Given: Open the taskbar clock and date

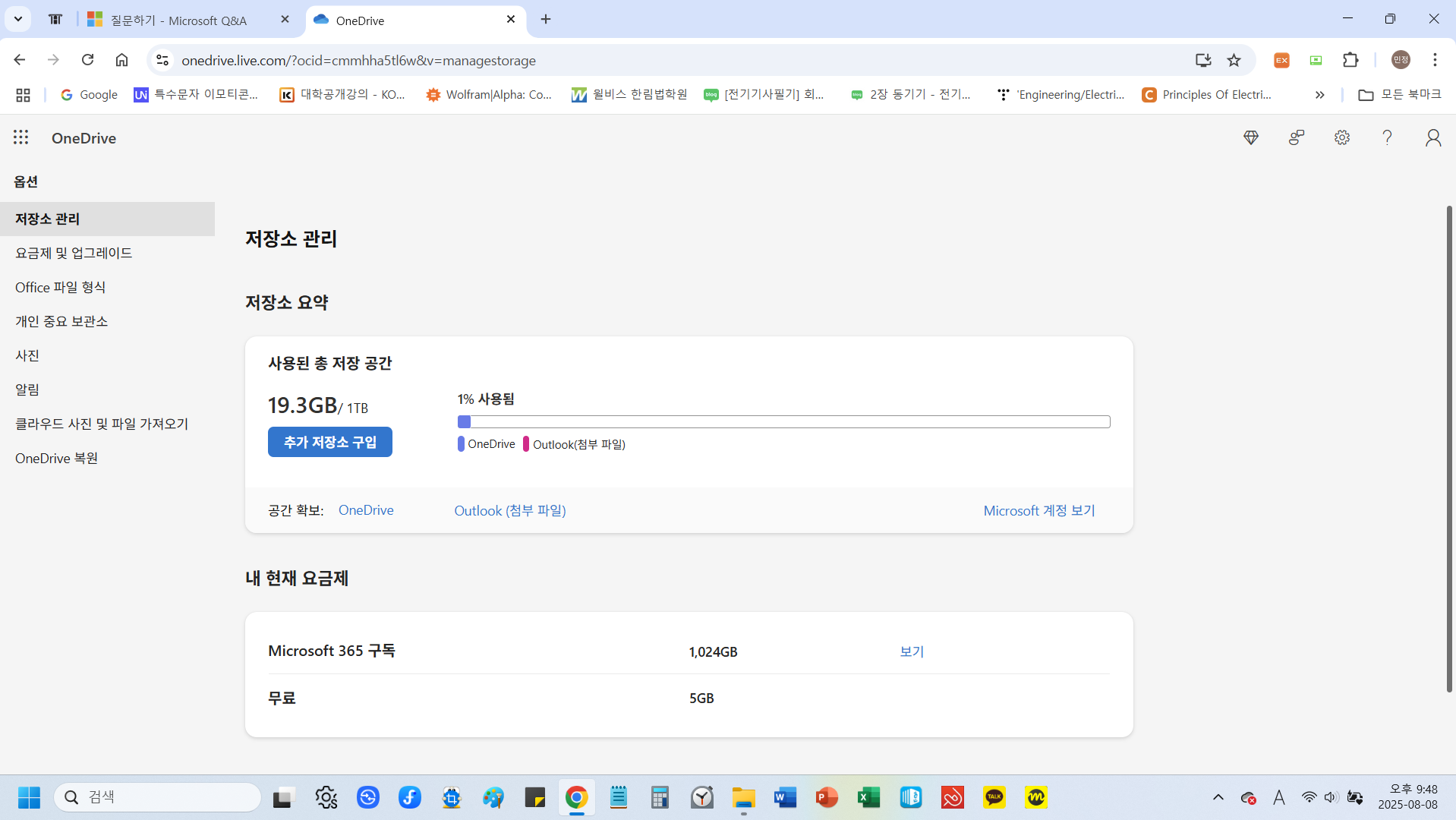Looking at the screenshot, I should pyautogui.click(x=1407, y=797).
